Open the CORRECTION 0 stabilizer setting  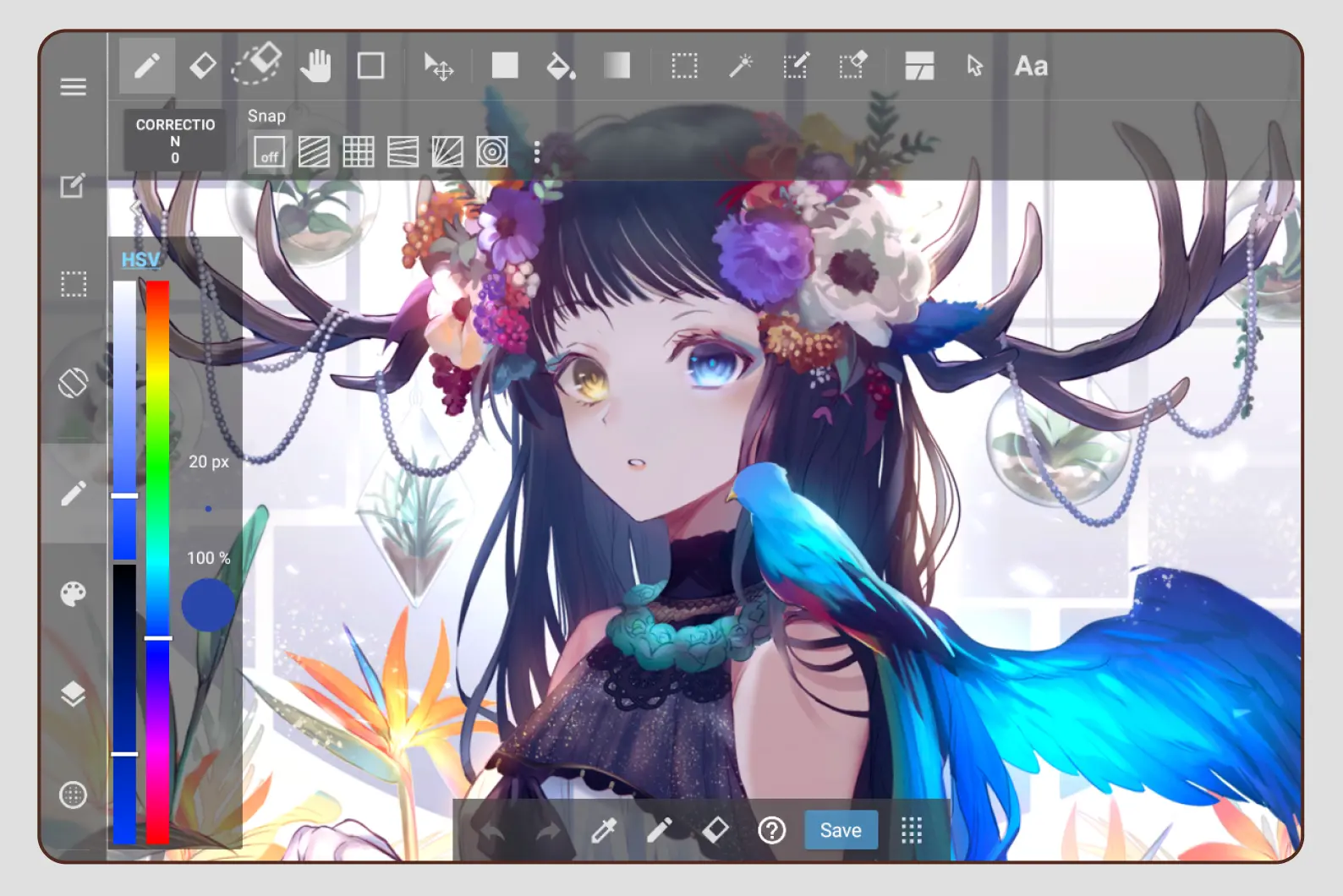pos(175,140)
